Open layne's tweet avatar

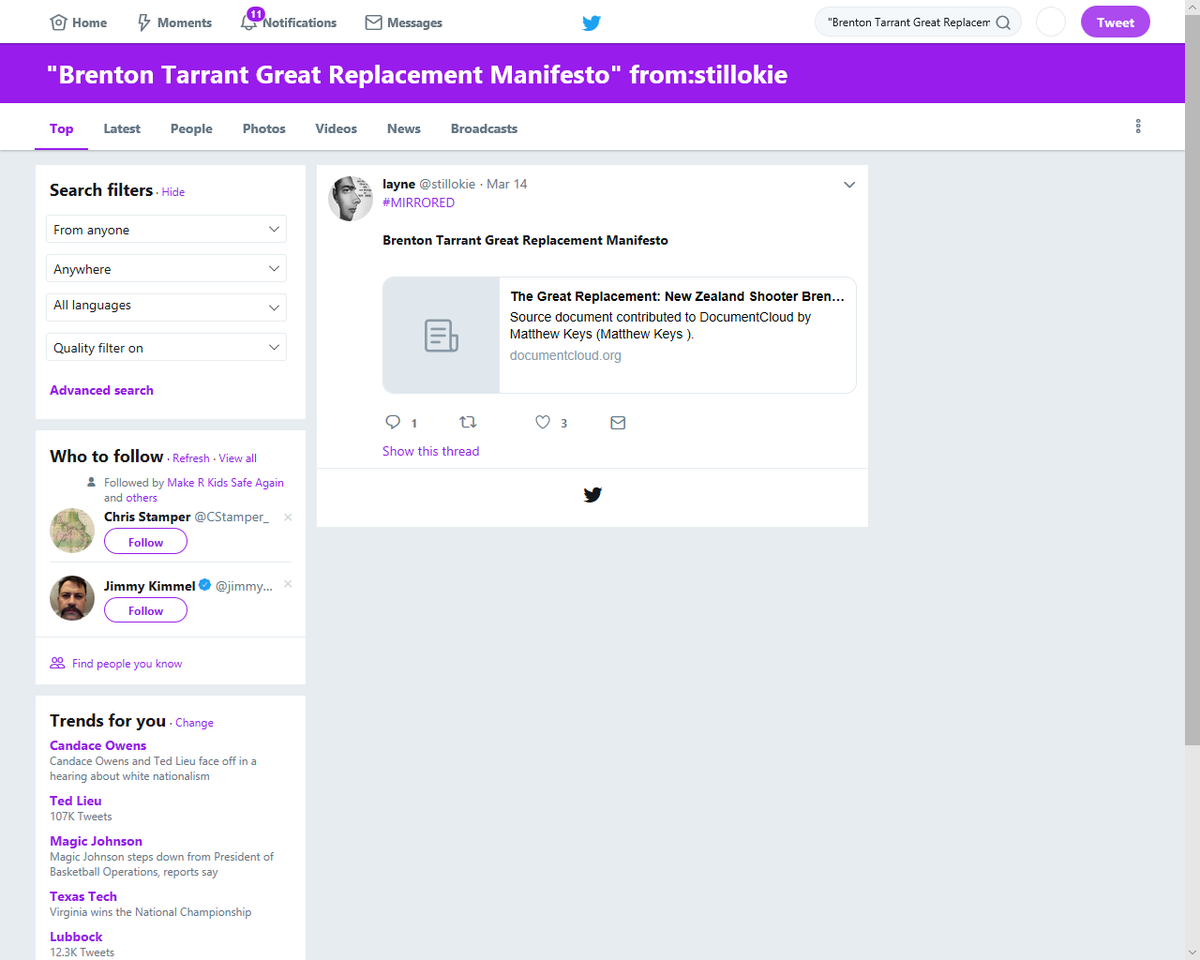pos(350,198)
